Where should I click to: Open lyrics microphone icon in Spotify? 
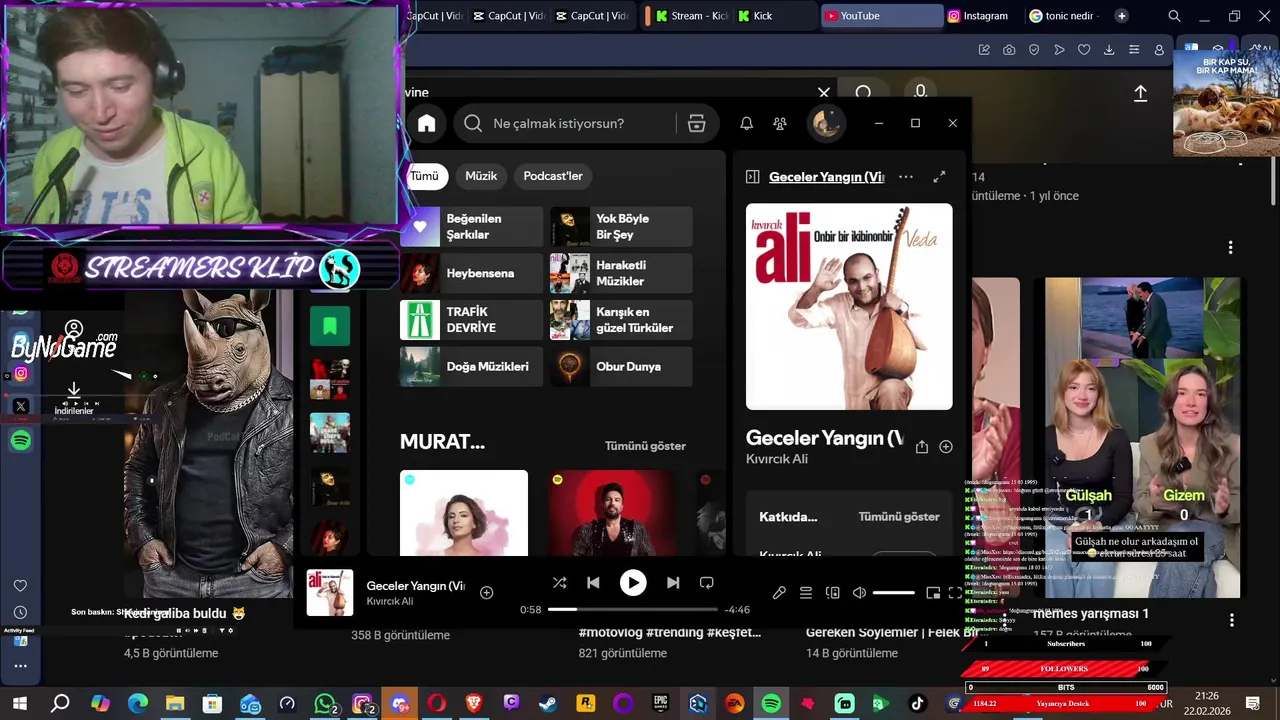coord(779,593)
